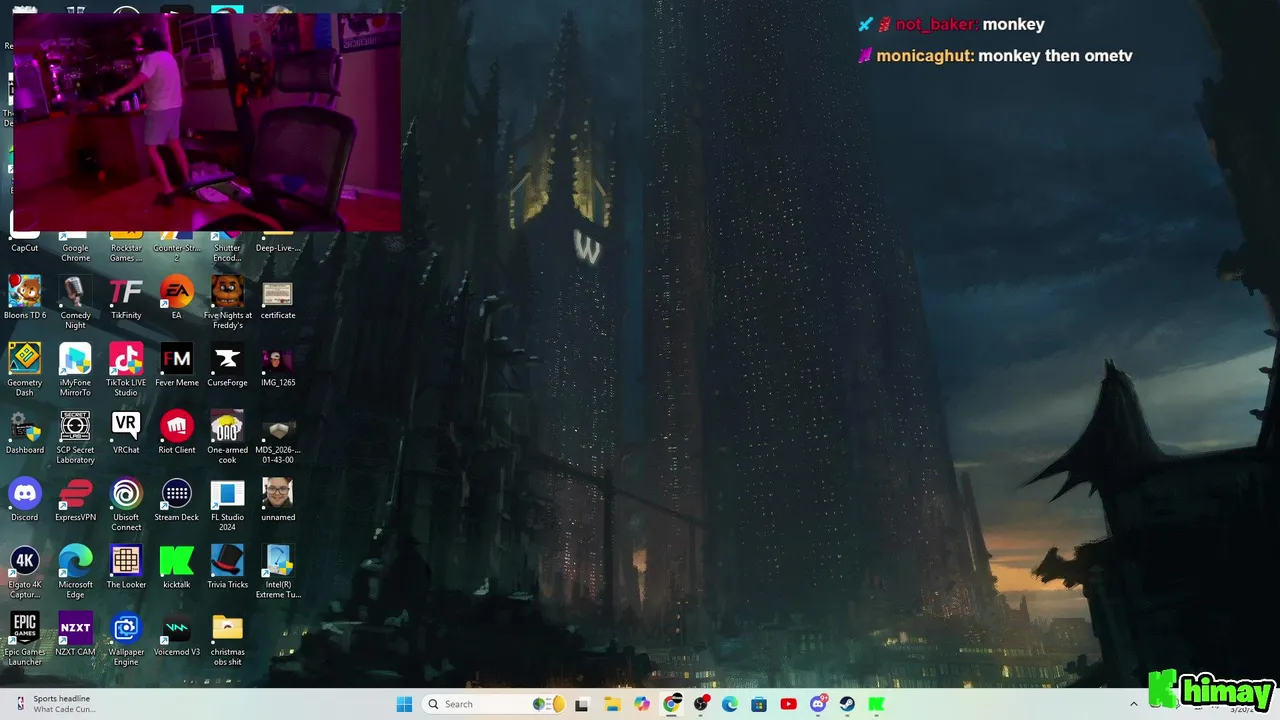1280x720 pixels.
Task: Select the Stream Deck desktop icon
Action: (x=177, y=500)
